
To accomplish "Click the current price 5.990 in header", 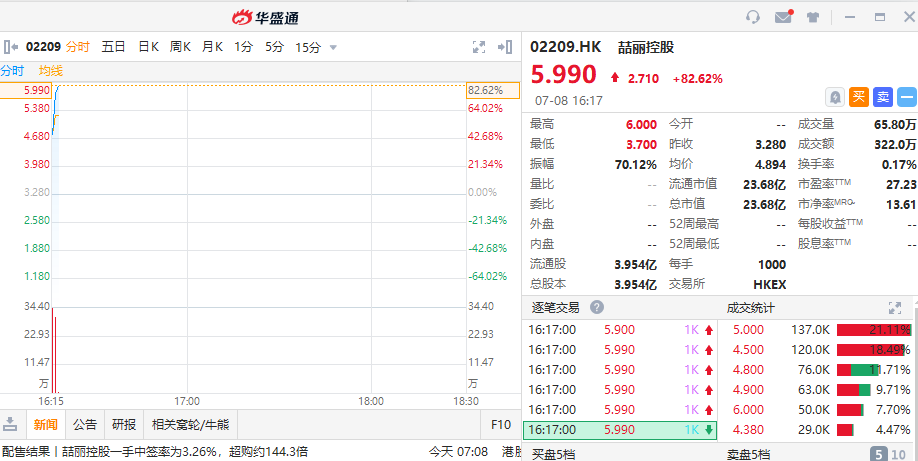I will (563, 75).
